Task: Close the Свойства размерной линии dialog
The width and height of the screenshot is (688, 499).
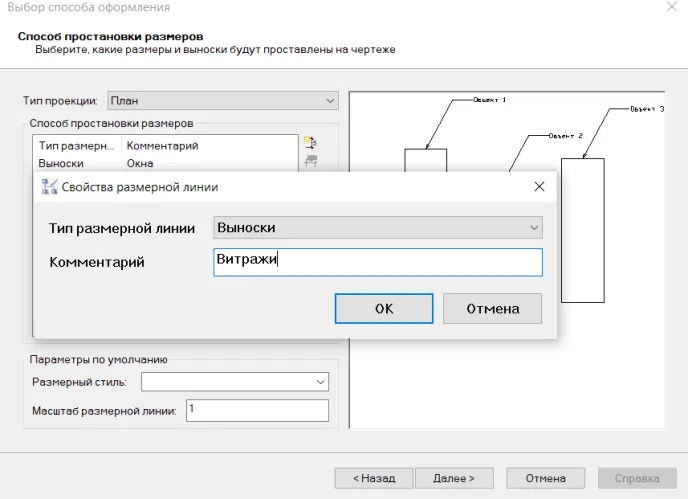Action: tap(539, 186)
